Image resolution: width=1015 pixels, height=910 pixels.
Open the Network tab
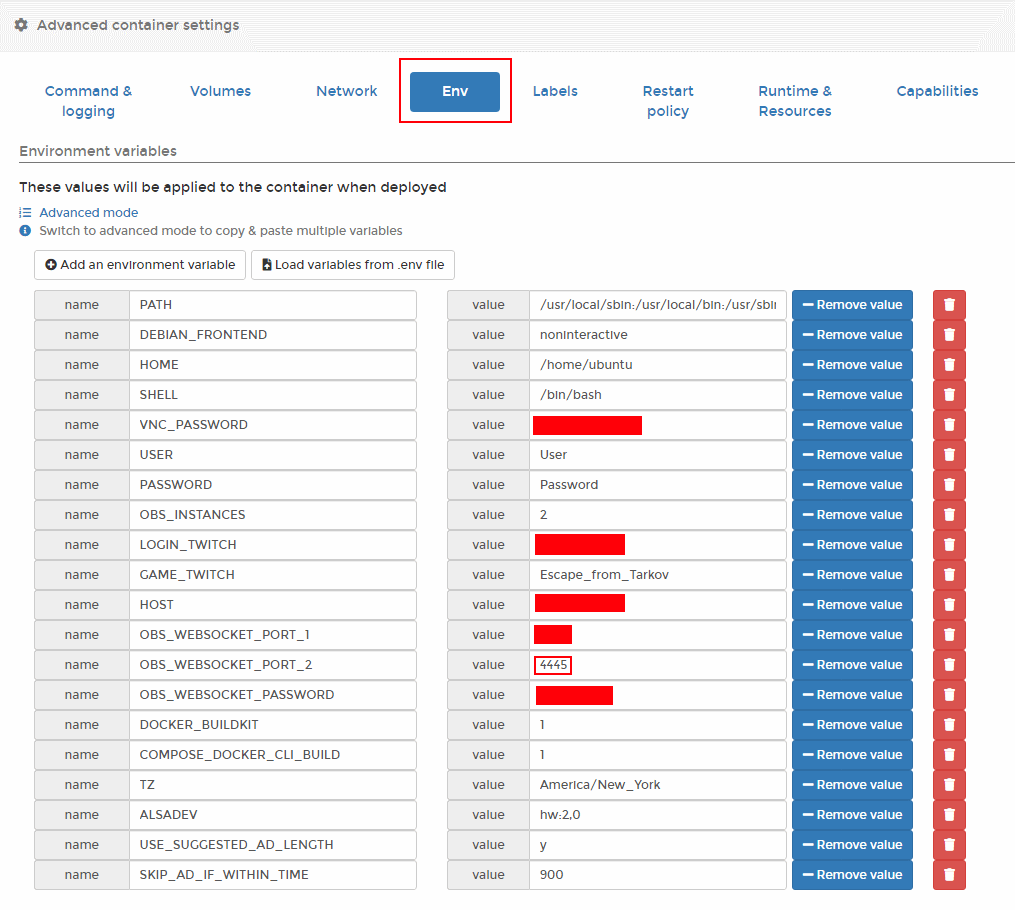[346, 91]
